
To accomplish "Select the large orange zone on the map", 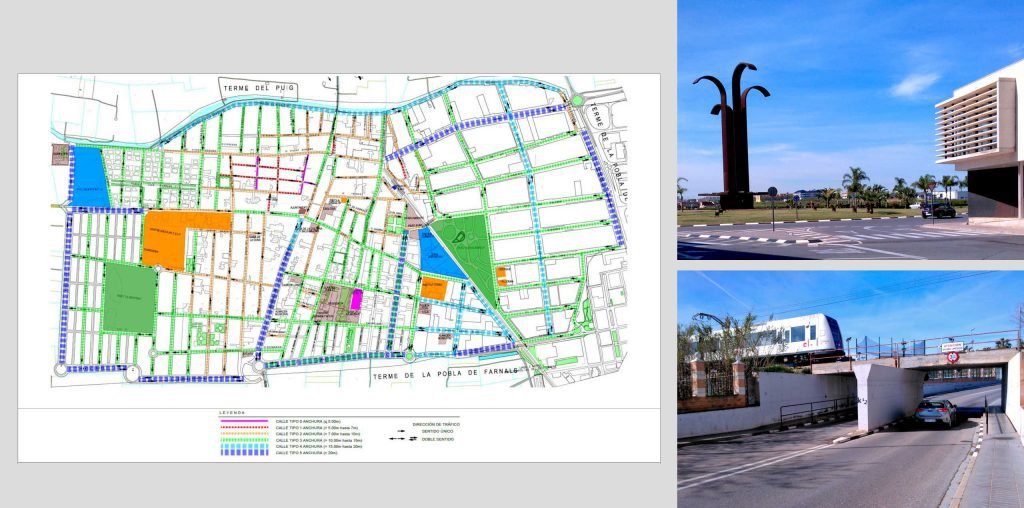I will point(185,236).
